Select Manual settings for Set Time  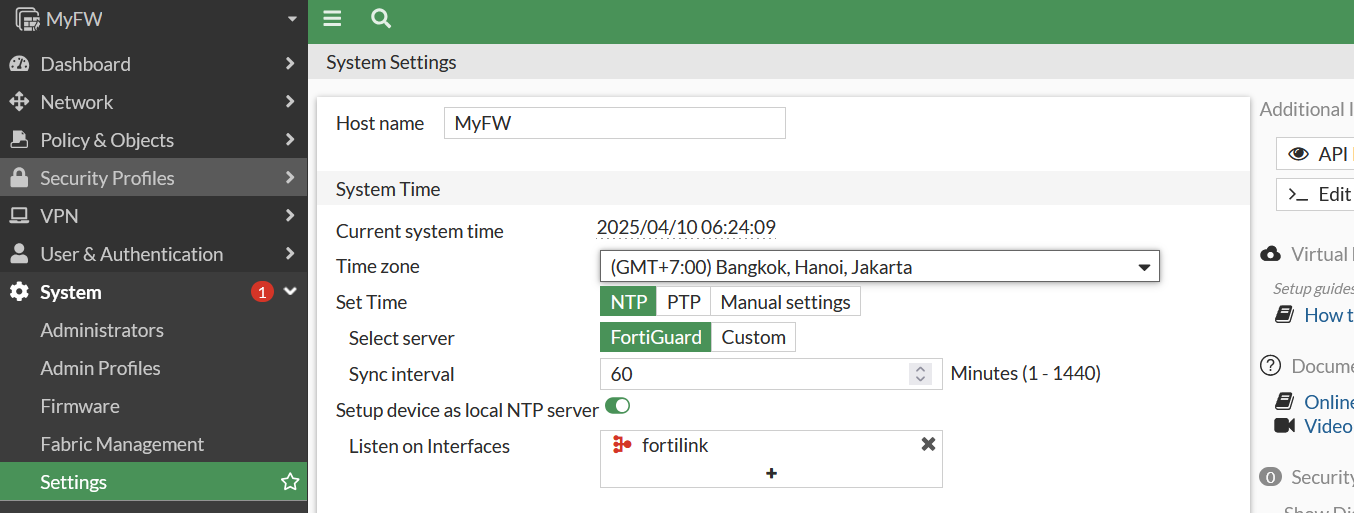785,302
